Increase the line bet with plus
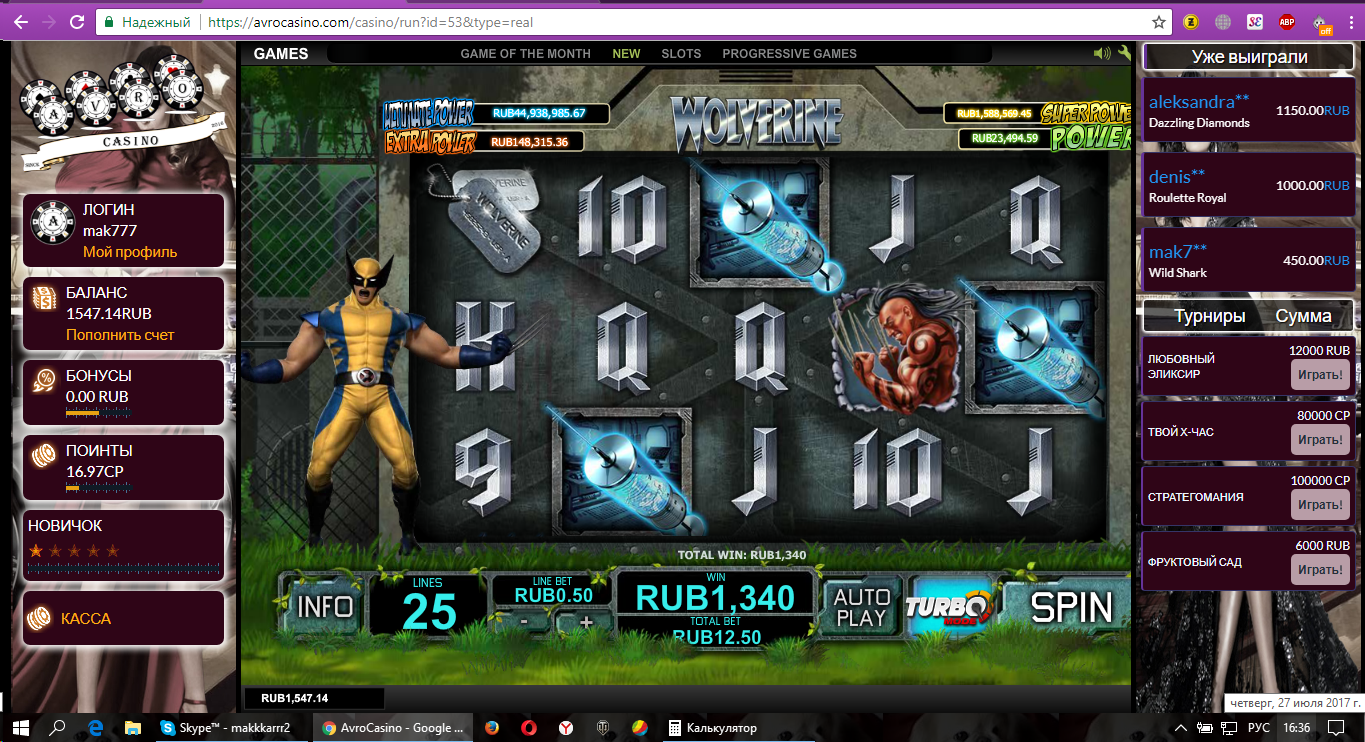This screenshot has width=1365, height=742. (586, 622)
